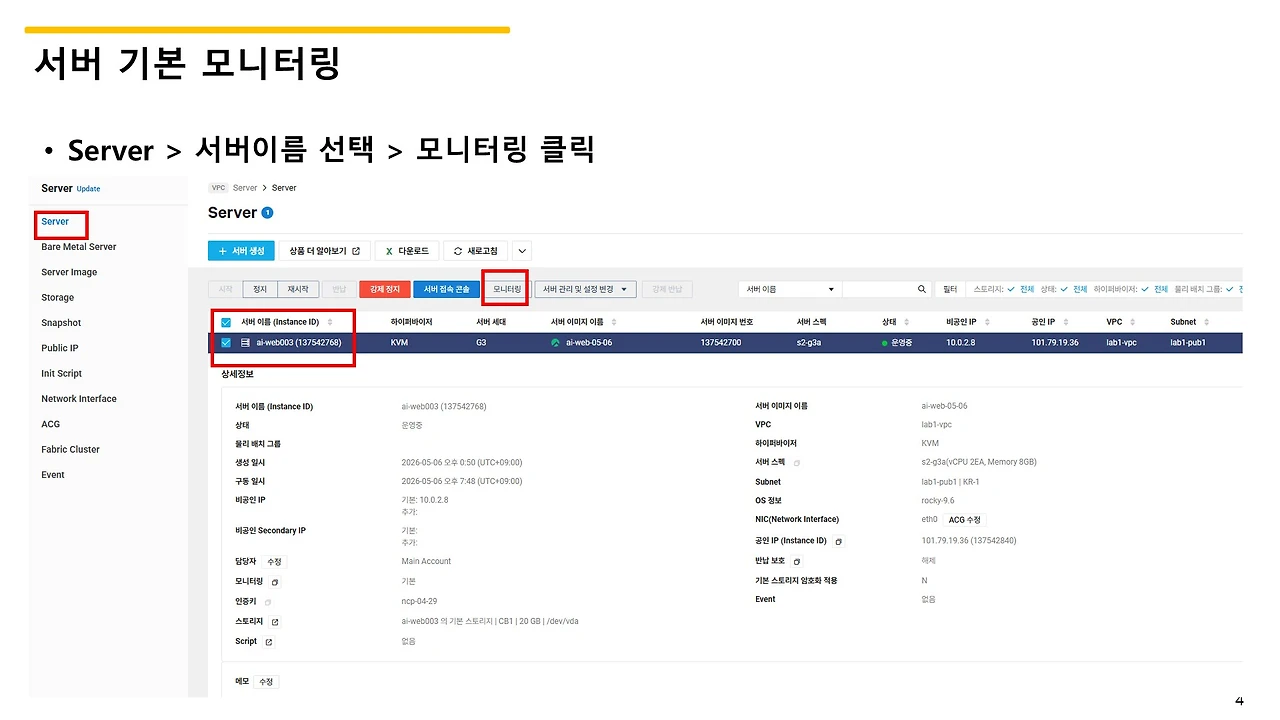Open Fabric Cluster in the sidebar
This screenshot has height=720, width=1280.
[71, 449]
